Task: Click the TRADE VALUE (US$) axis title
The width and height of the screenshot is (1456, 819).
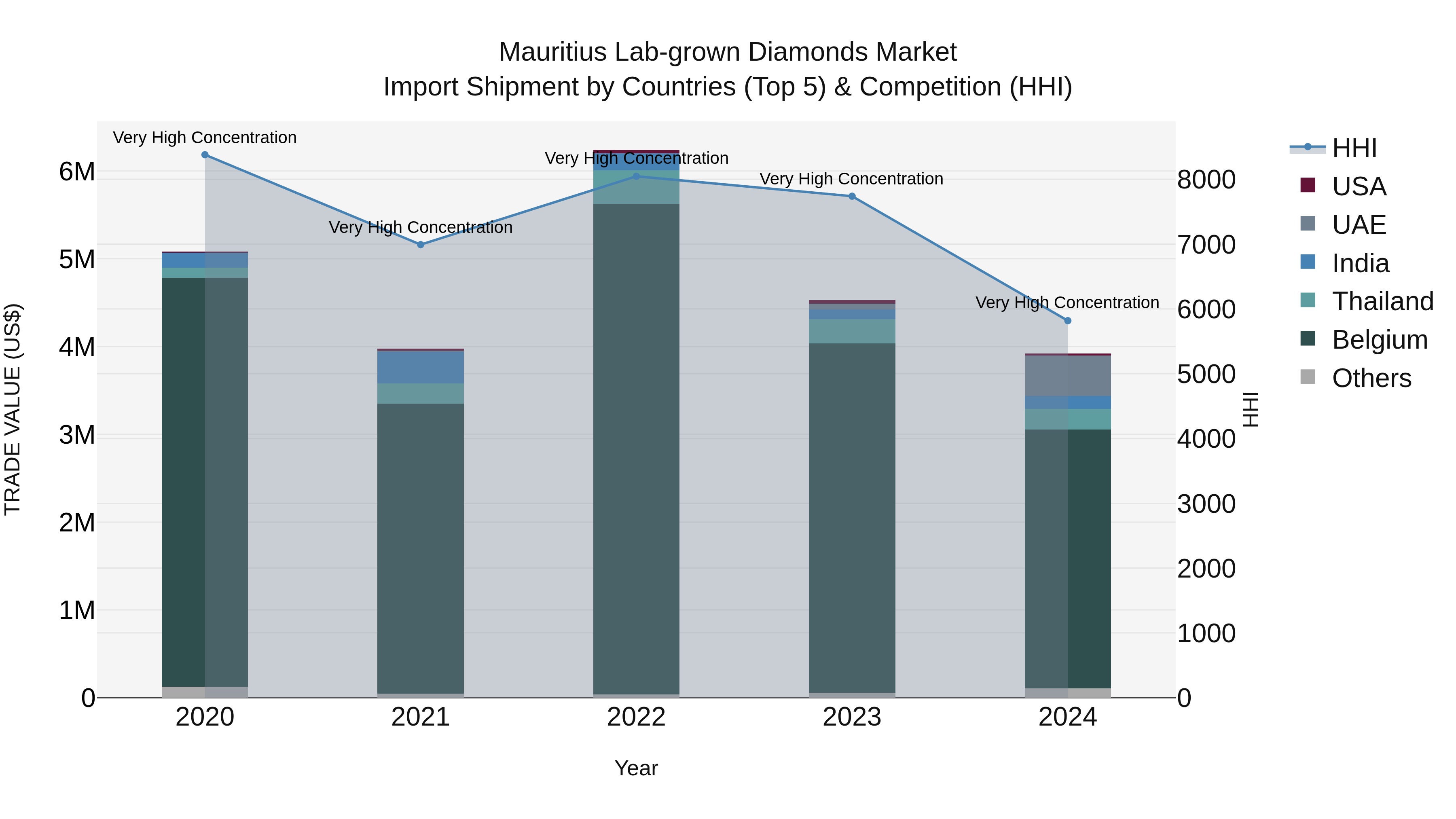Action: (x=13, y=409)
